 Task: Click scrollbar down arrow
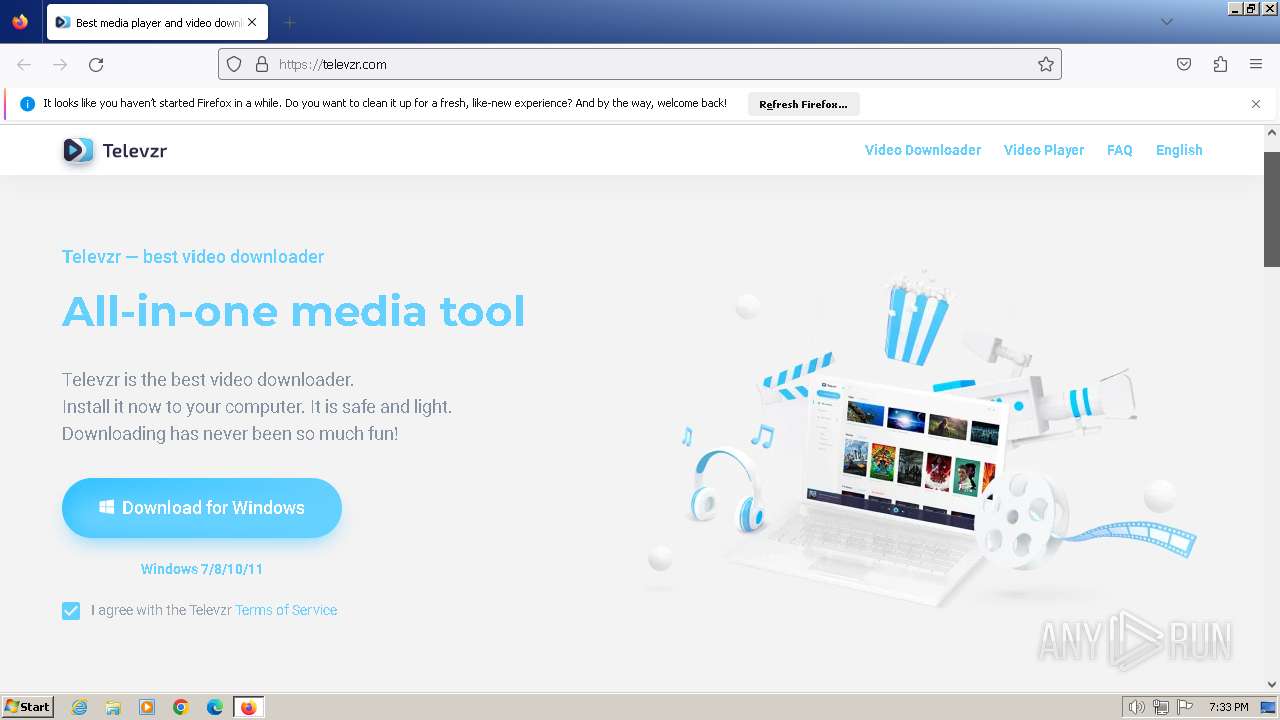tap(1272, 685)
